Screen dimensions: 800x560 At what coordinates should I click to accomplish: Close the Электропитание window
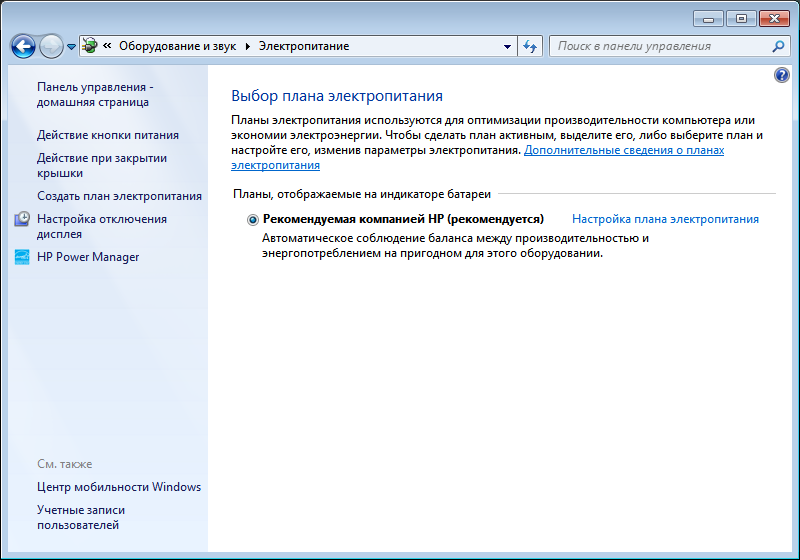[x=774, y=19]
